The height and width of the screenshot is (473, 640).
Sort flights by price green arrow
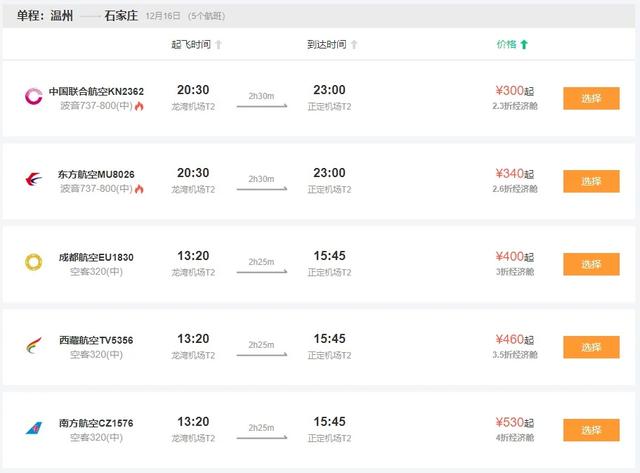(x=524, y=45)
